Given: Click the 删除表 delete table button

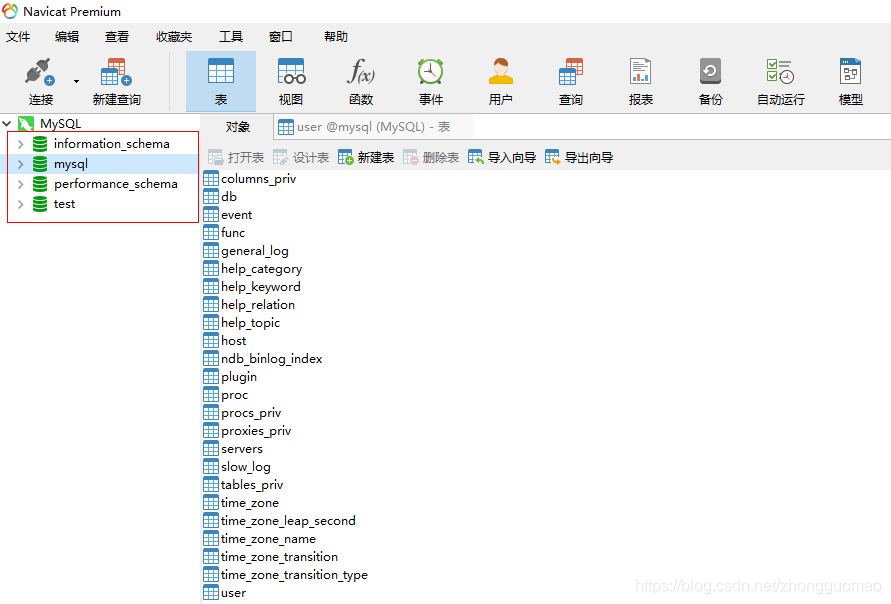Looking at the screenshot, I should (x=431, y=157).
